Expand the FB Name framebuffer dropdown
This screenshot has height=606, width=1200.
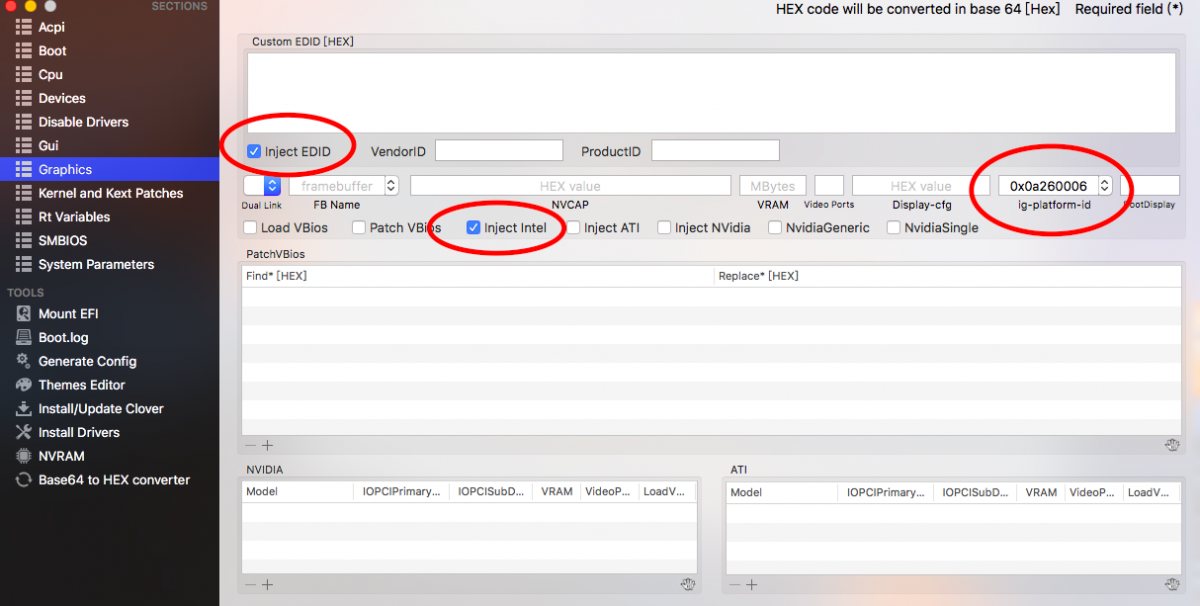[391, 186]
